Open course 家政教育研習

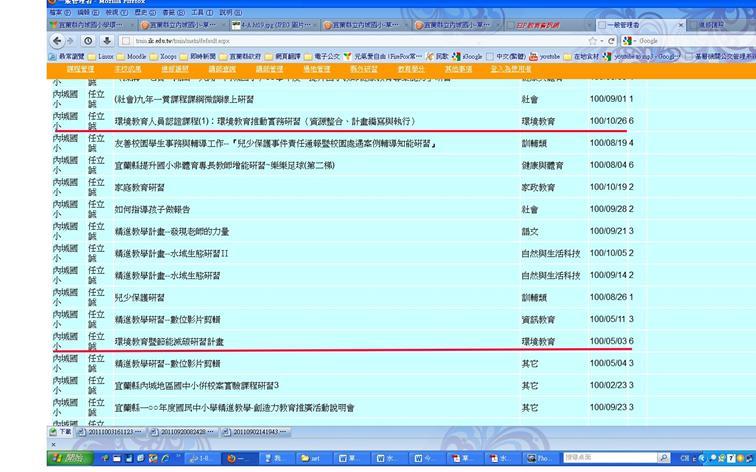[141, 186]
